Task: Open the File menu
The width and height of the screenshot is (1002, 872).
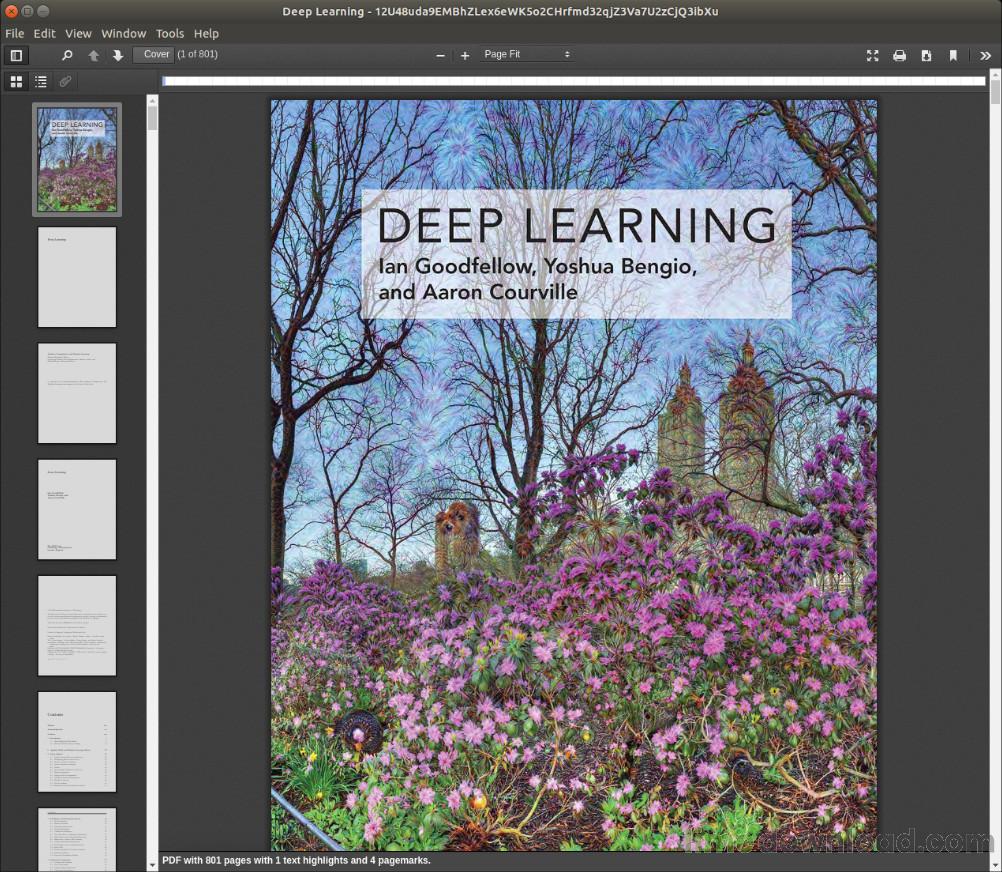Action: pos(14,33)
